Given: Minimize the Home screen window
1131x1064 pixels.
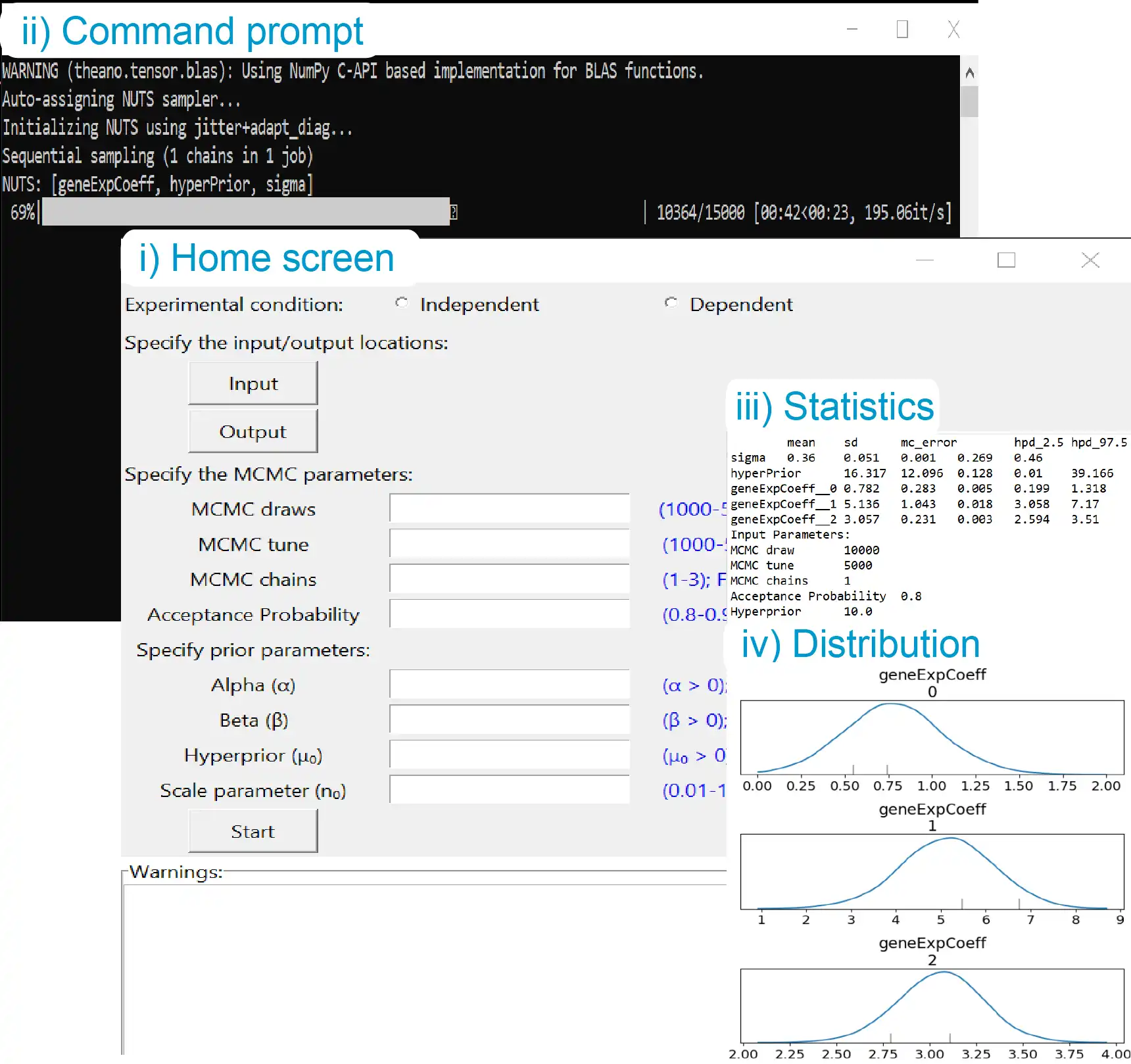Looking at the screenshot, I should point(925,260).
